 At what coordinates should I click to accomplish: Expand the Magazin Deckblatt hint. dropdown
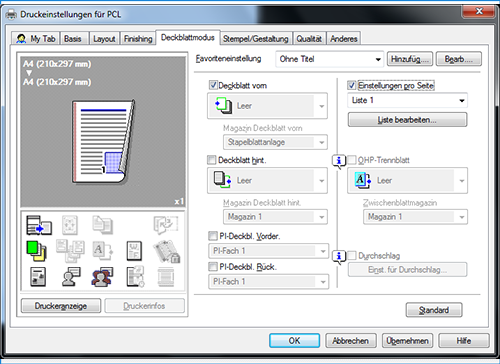click(x=275, y=217)
